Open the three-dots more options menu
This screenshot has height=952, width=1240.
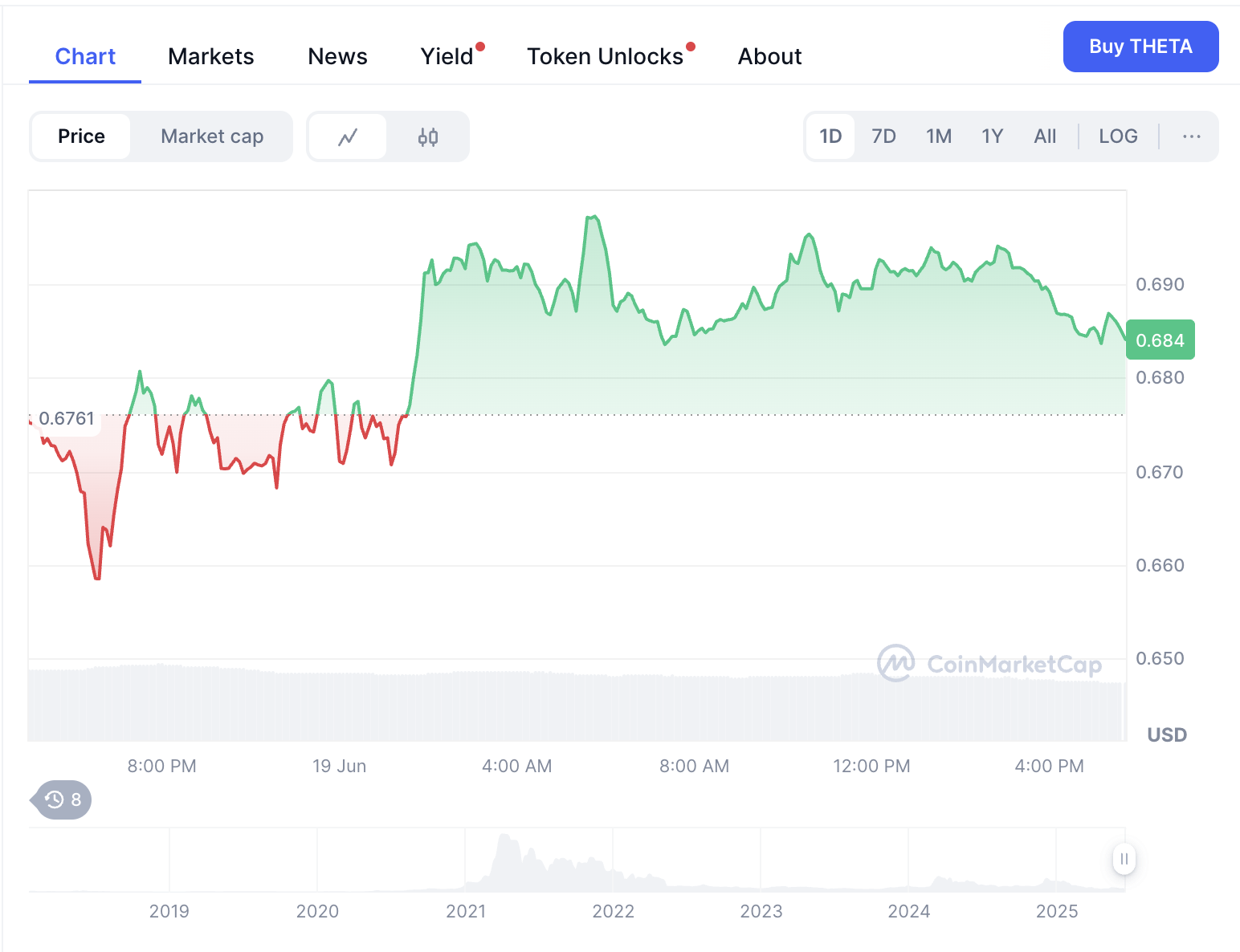[1191, 136]
